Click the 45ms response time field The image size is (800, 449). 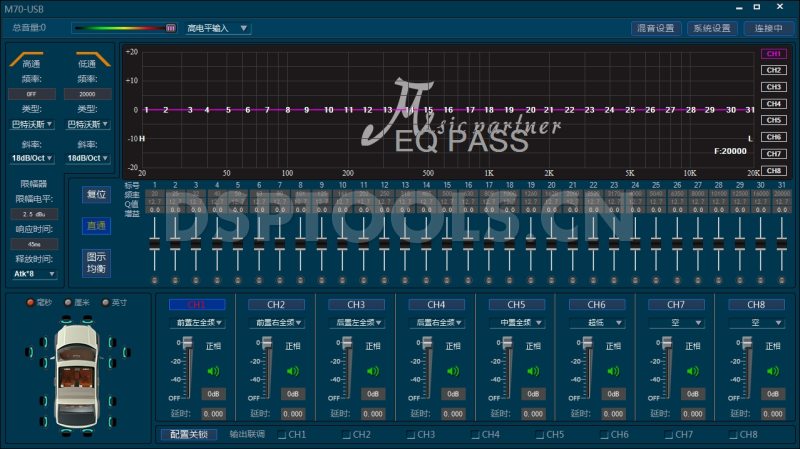[x=34, y=244]
